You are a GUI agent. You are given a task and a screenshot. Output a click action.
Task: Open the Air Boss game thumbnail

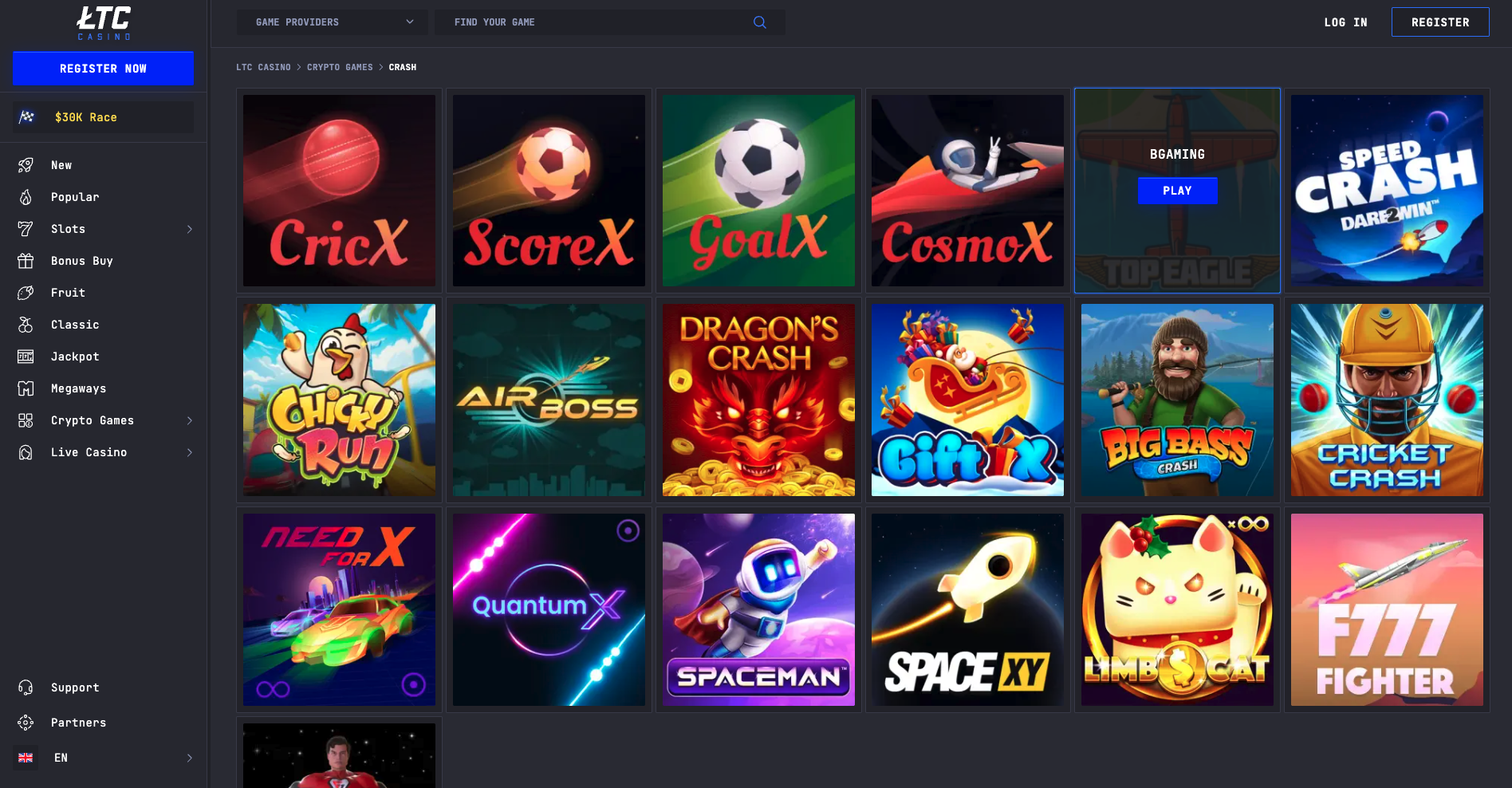point(549,400)
